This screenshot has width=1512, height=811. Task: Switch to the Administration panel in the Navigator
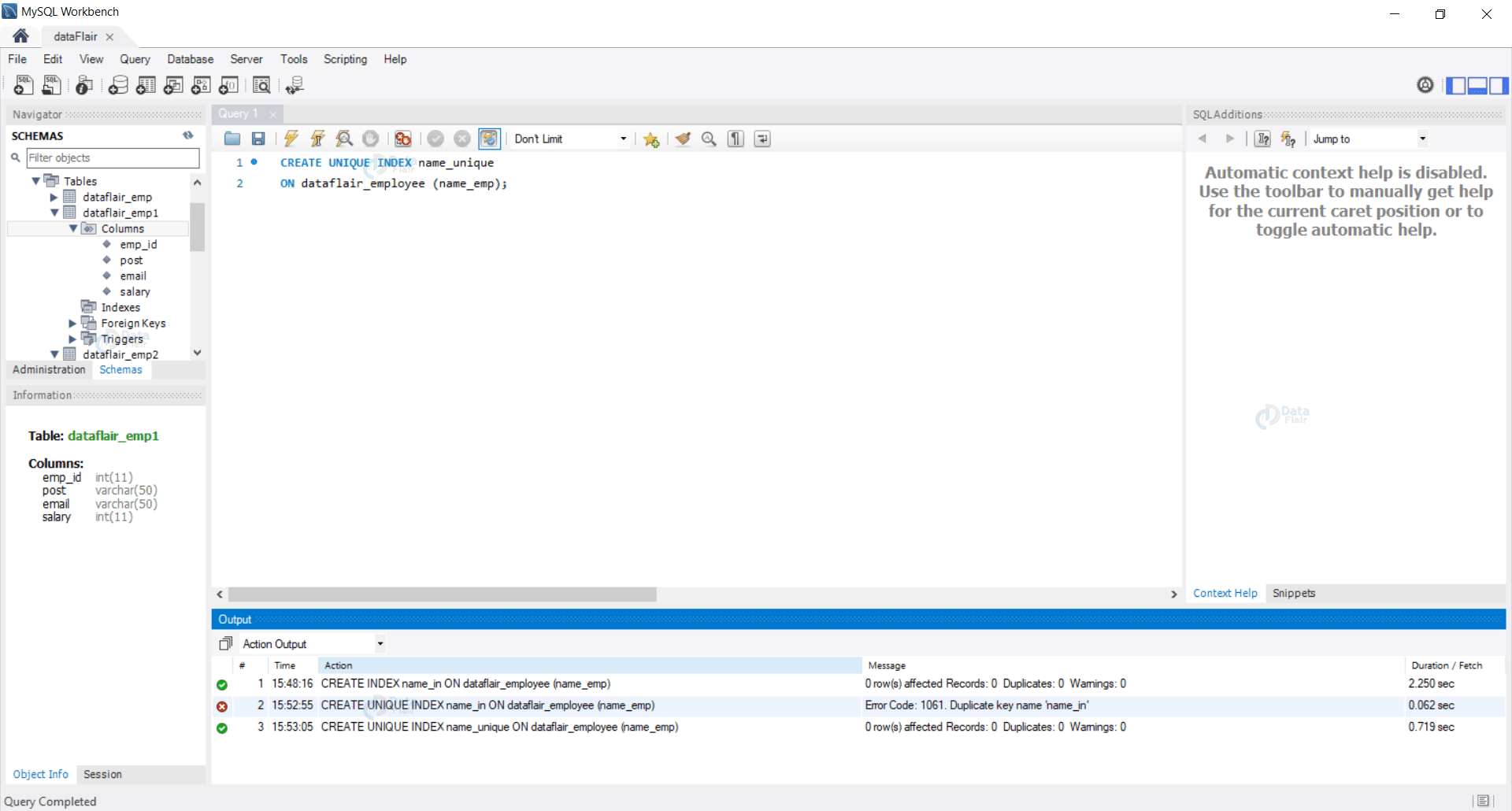tap(49, 369)
